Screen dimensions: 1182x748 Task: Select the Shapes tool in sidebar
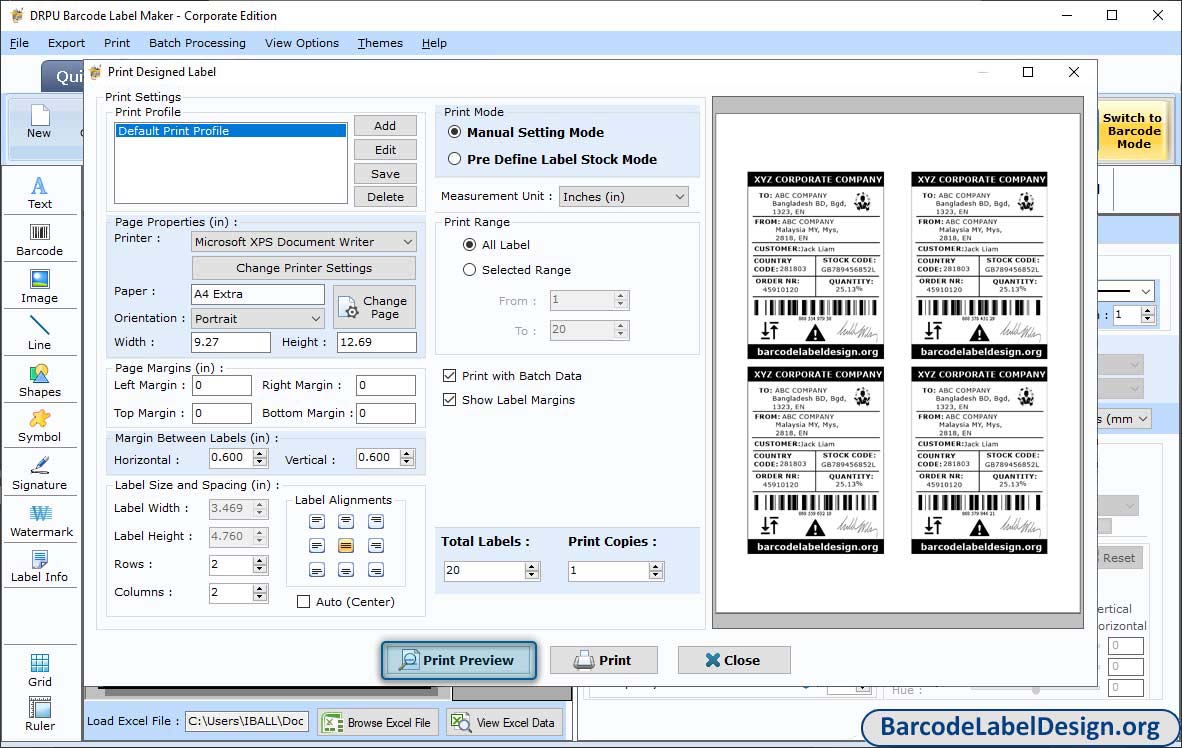click(x=39, y=380)
